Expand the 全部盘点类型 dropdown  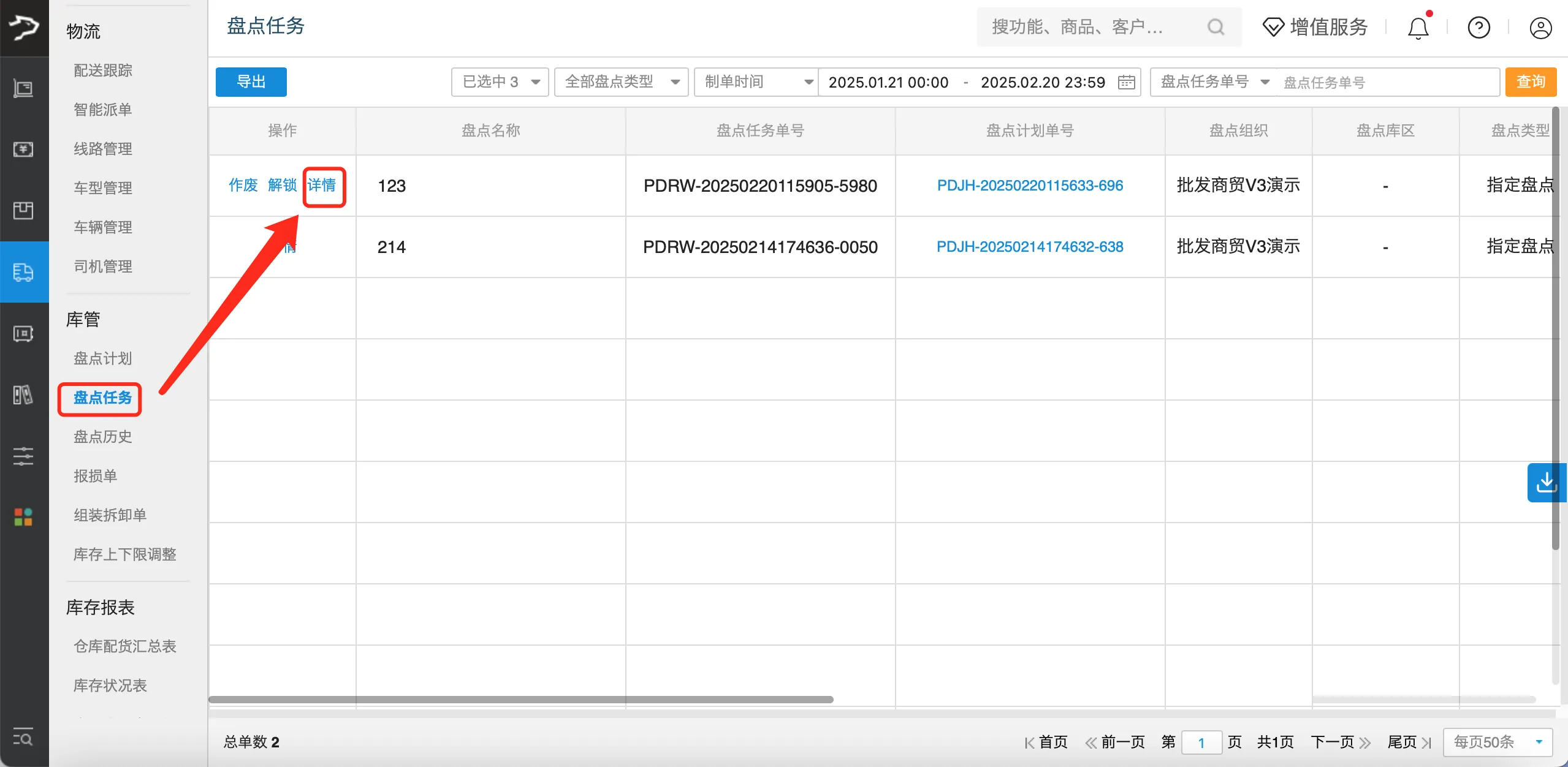coord(620,81)
